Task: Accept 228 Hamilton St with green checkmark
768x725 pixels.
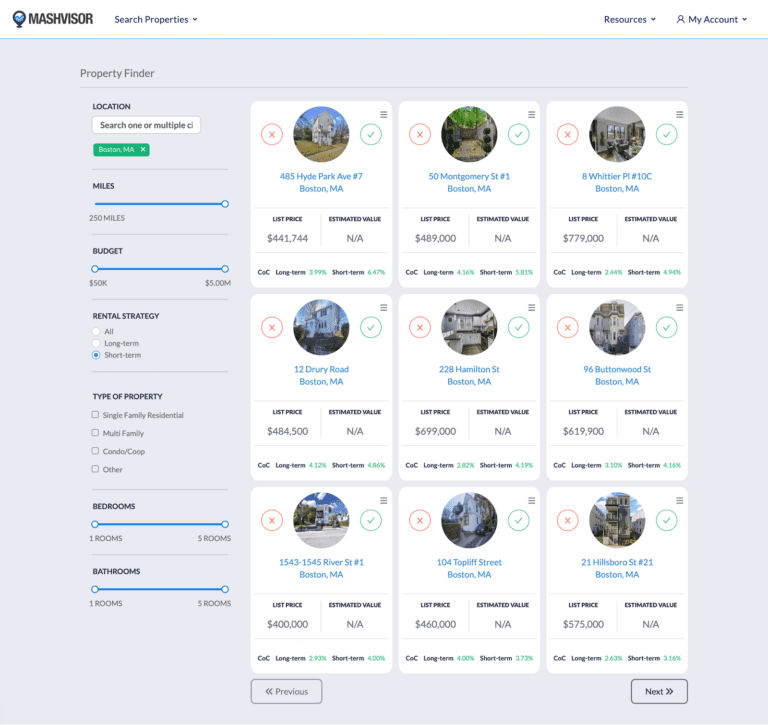Action: click(518, 327)
